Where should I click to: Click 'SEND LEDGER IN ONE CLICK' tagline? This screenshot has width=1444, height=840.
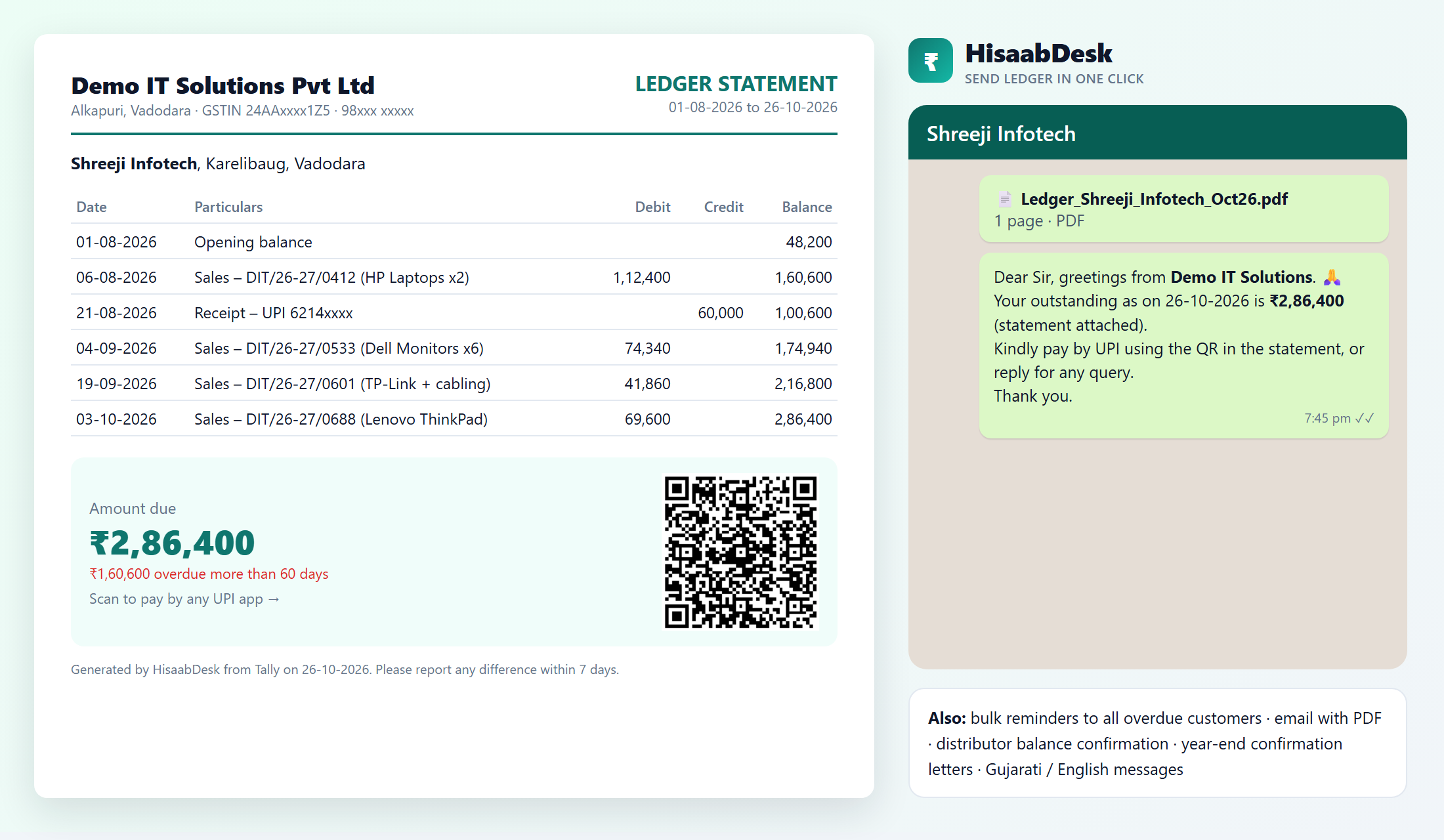tap(1054, 79)
